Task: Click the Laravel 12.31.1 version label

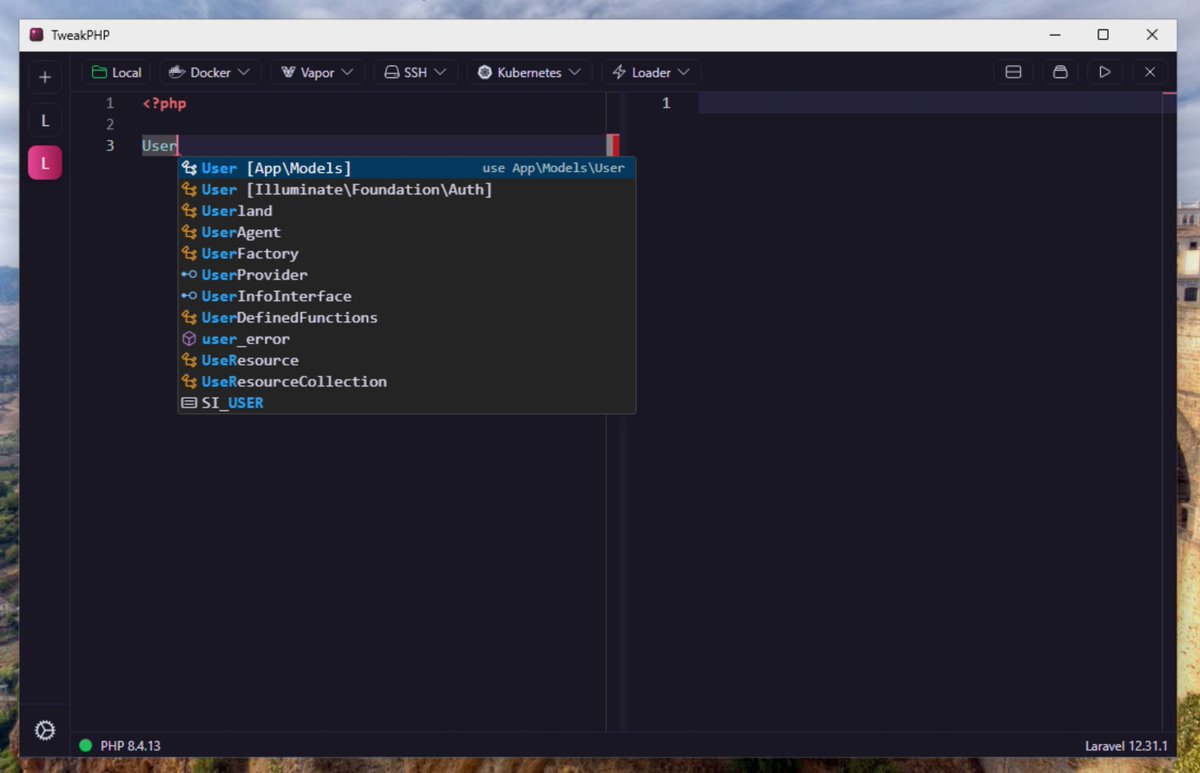Action: tap(1124, 745)
